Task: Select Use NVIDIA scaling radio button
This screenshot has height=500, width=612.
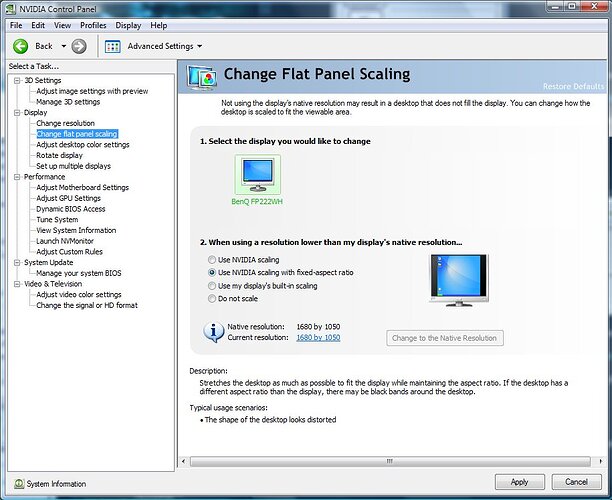Action: (x=211, y=260)
